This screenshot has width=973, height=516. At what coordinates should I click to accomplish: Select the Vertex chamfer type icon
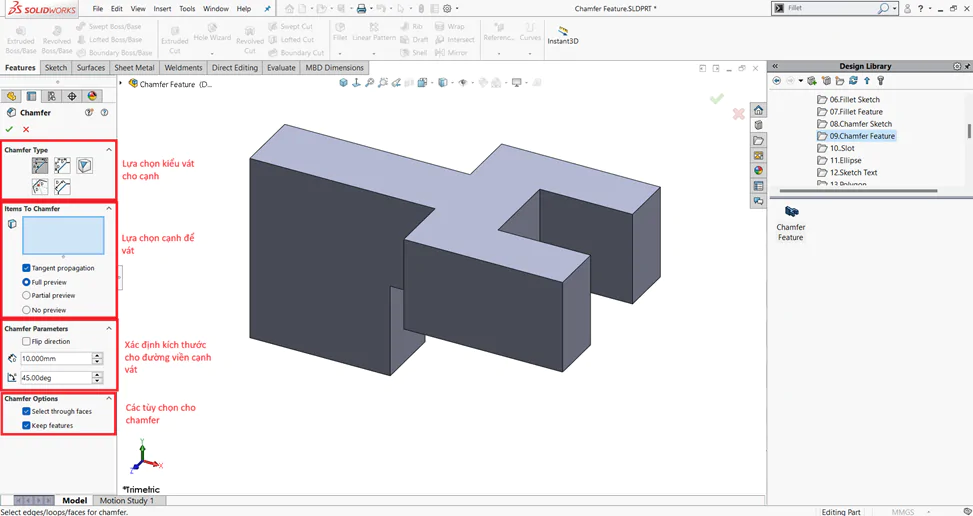coord(85,166)
